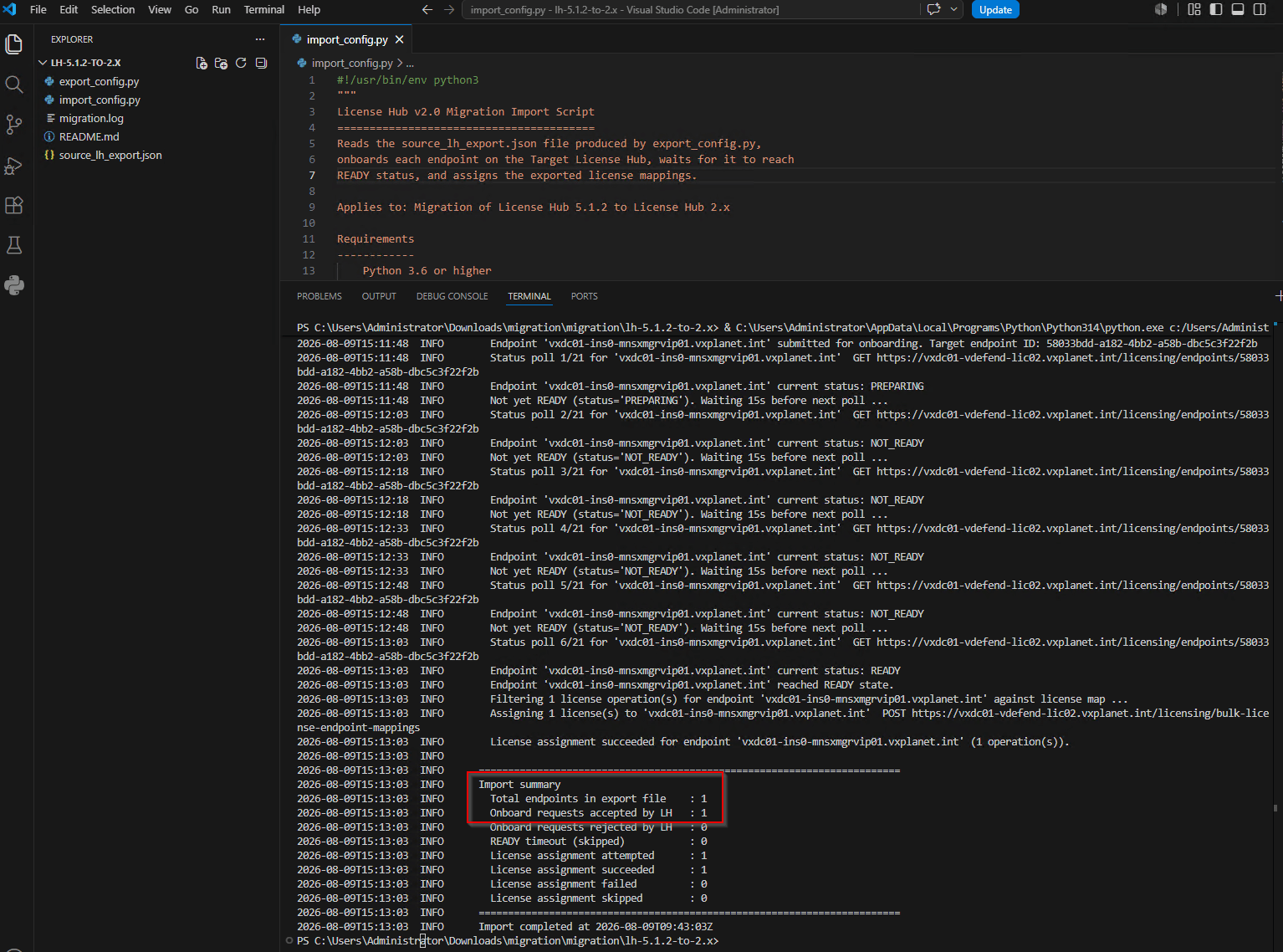The width and height of the screenshot is (1283, 952).
Task: Open source_lh_export.json in Explorer
Action: point(110,155)
